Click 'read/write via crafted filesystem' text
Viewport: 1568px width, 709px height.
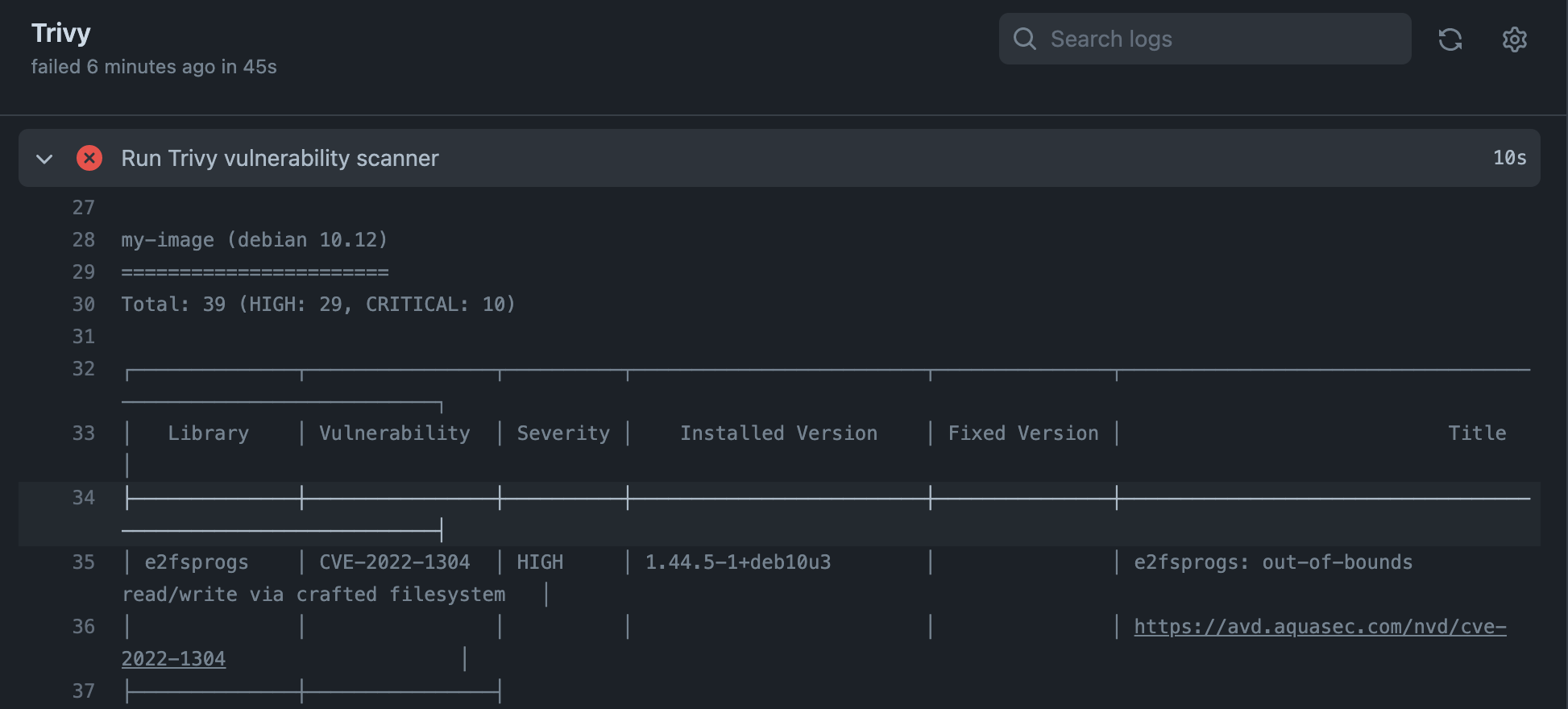(x=313, y=595)
